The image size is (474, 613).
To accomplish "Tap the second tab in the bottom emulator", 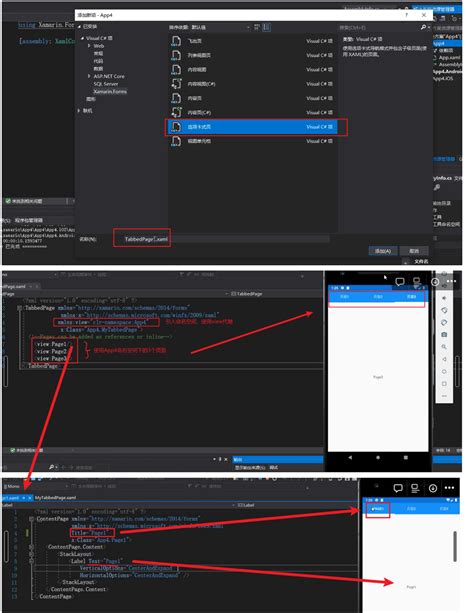I will [411, 509].
